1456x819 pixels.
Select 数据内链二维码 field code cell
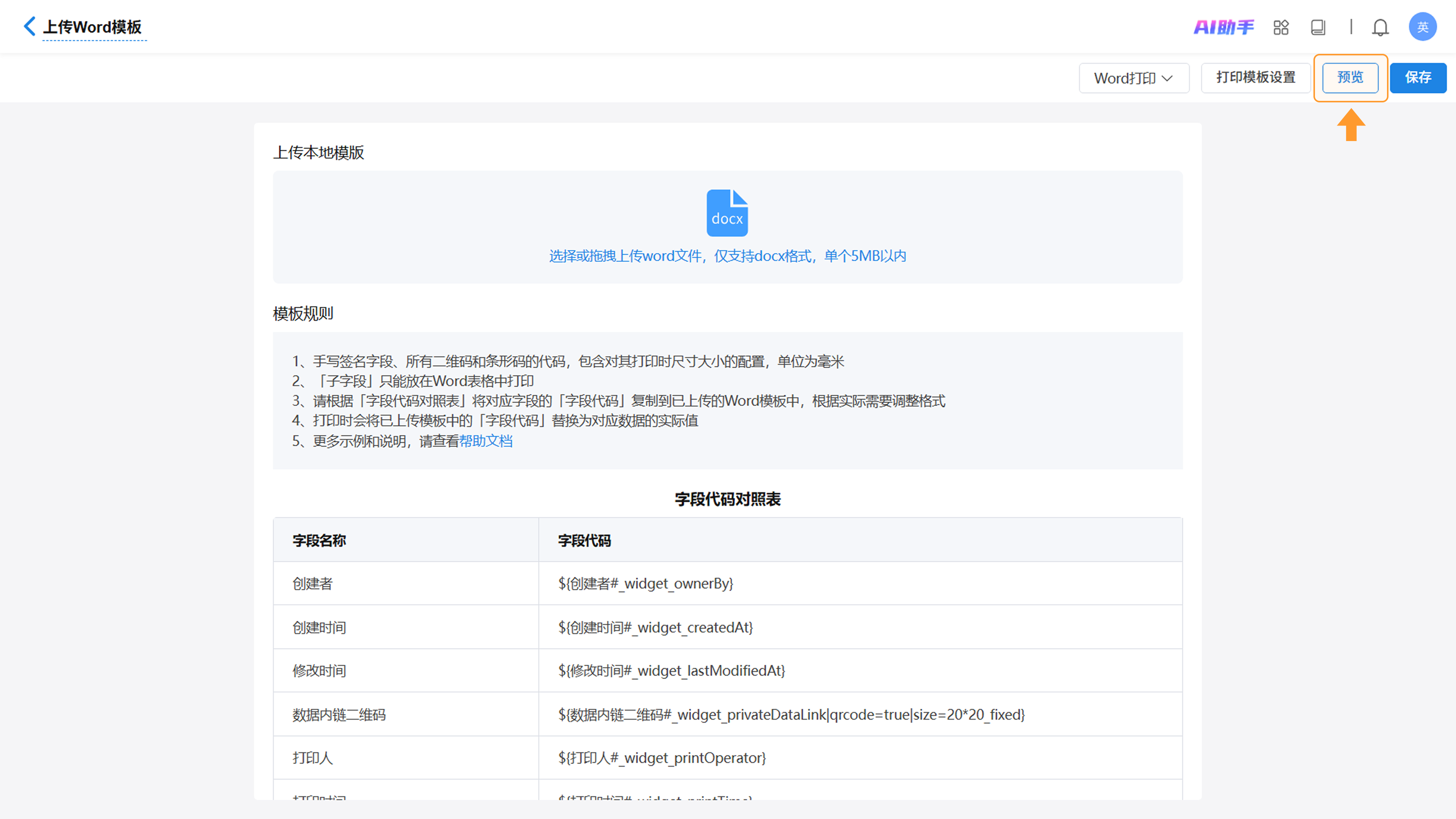tap(791, 714)
